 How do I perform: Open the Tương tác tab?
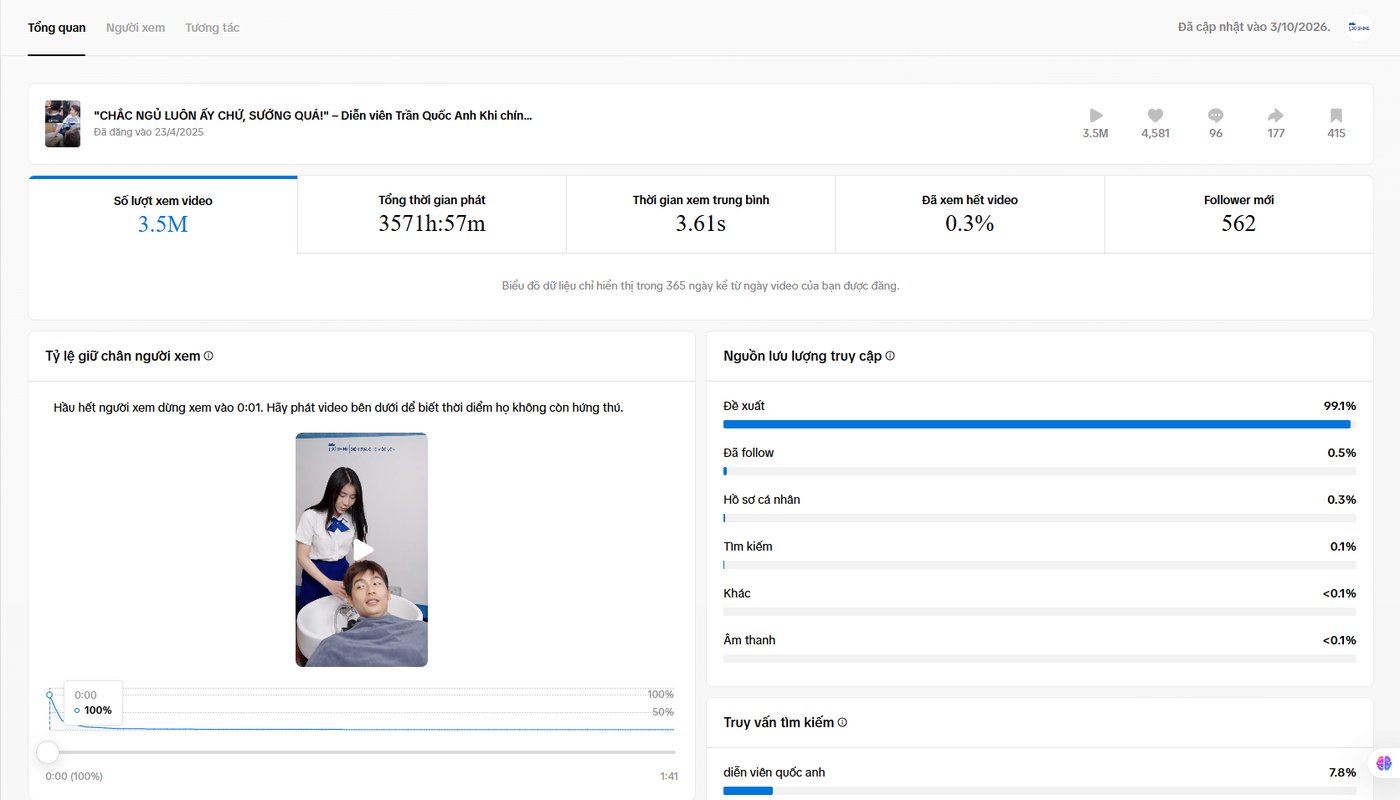point(212,28)
